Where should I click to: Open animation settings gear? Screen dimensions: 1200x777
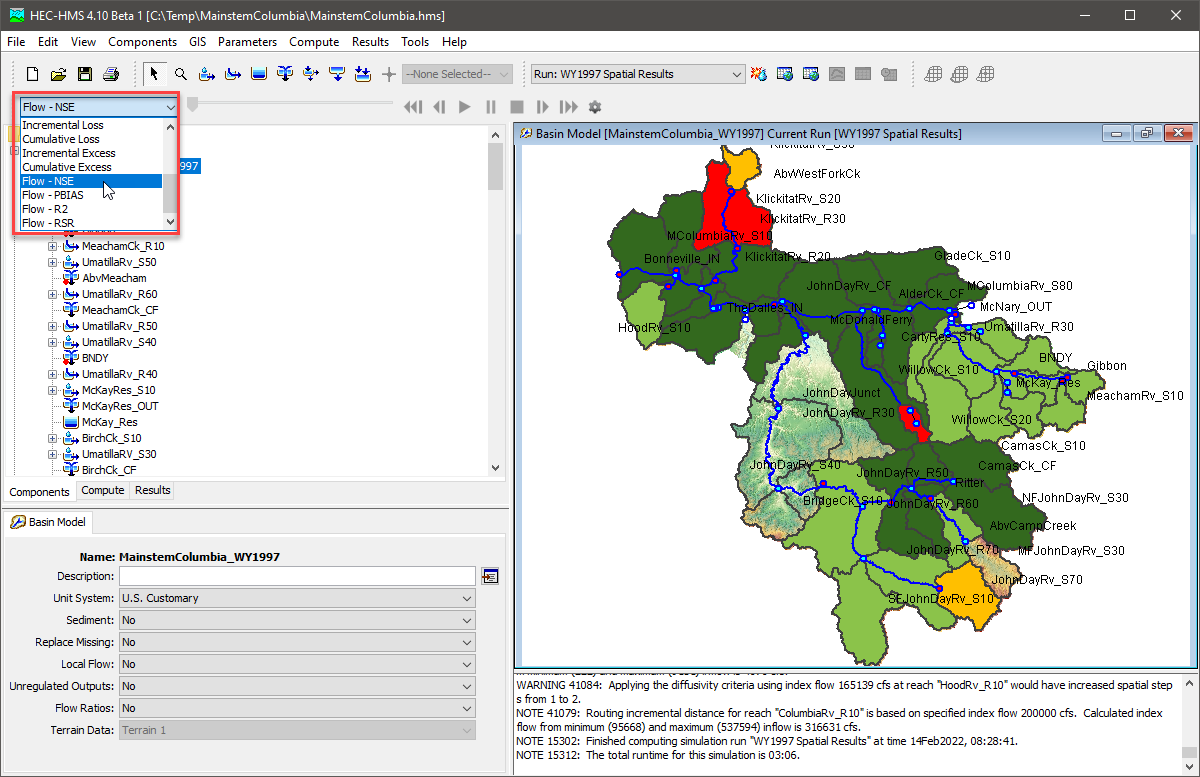(595, 107)
